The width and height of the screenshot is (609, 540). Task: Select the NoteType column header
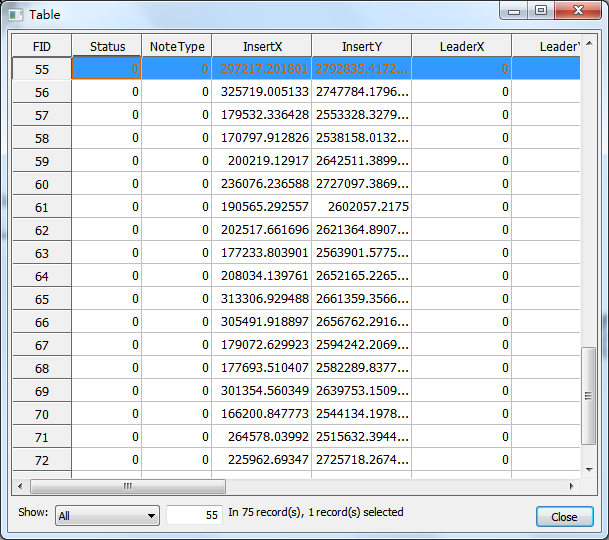tap(176, 46)
